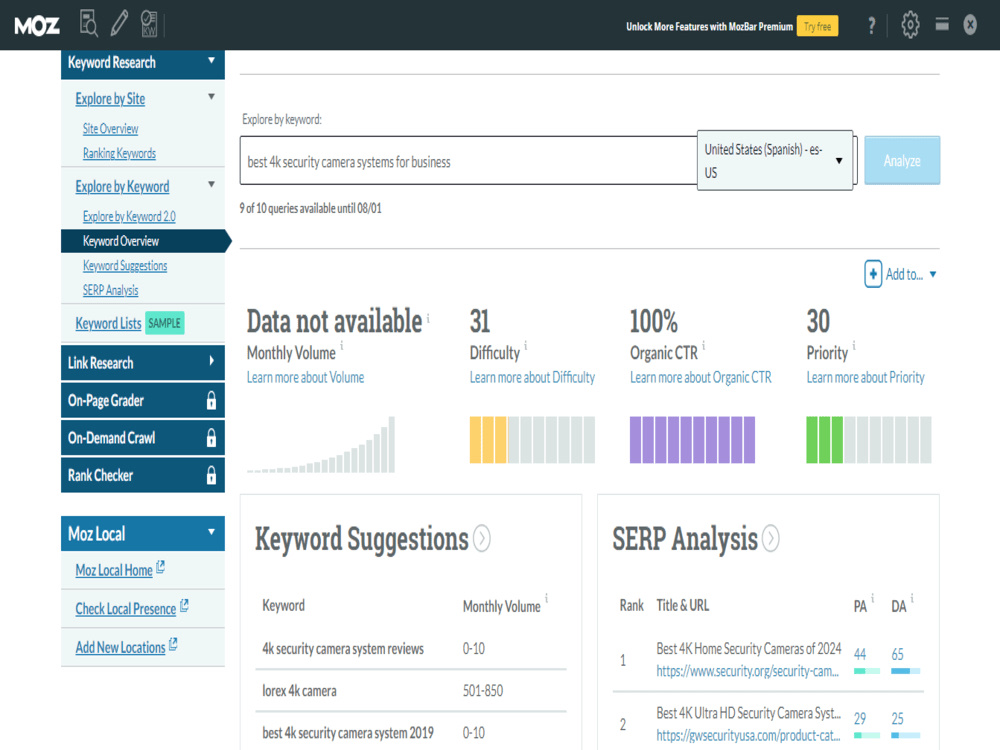
Task: Click the PA column info icon
Action: click(872, 598)
